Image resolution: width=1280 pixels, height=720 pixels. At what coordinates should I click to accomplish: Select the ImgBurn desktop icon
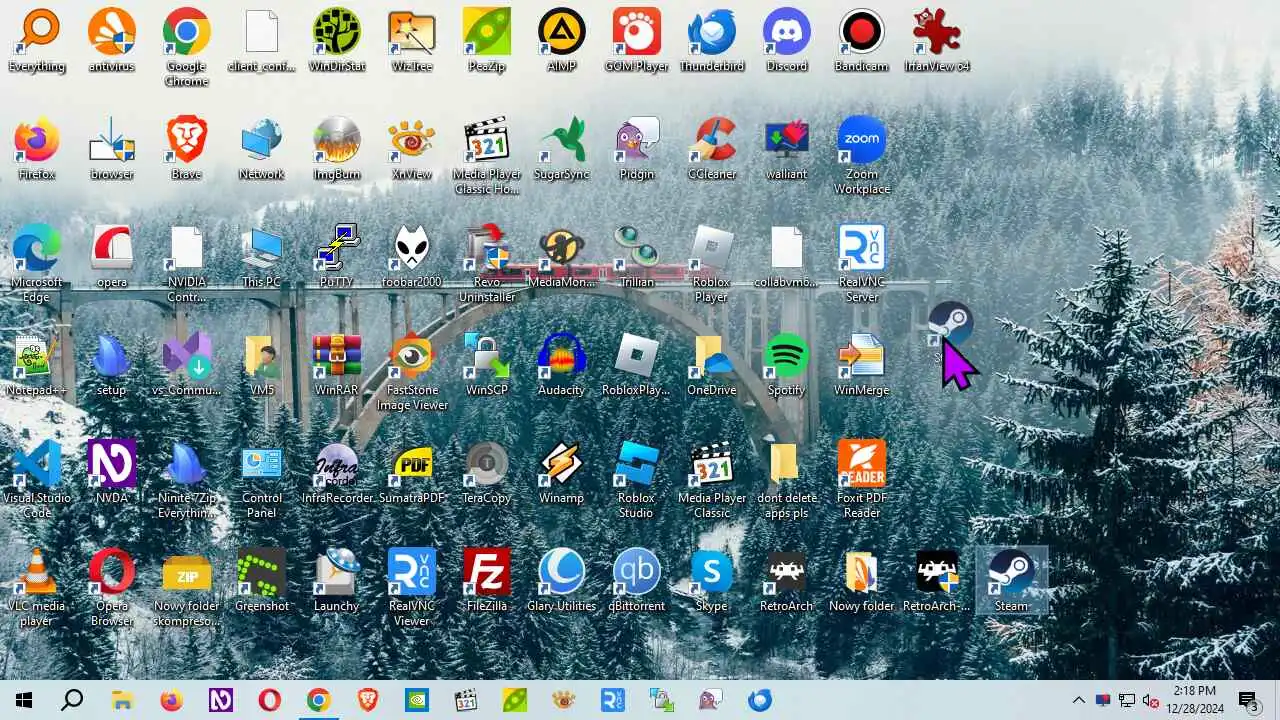coord(337,148)
